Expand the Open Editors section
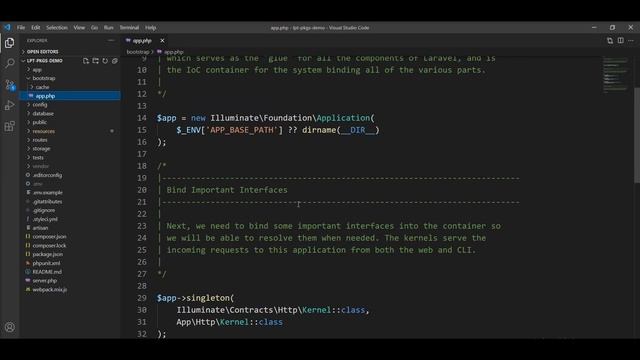The width and height of the screenshot is (640, 360). (70, 52)
